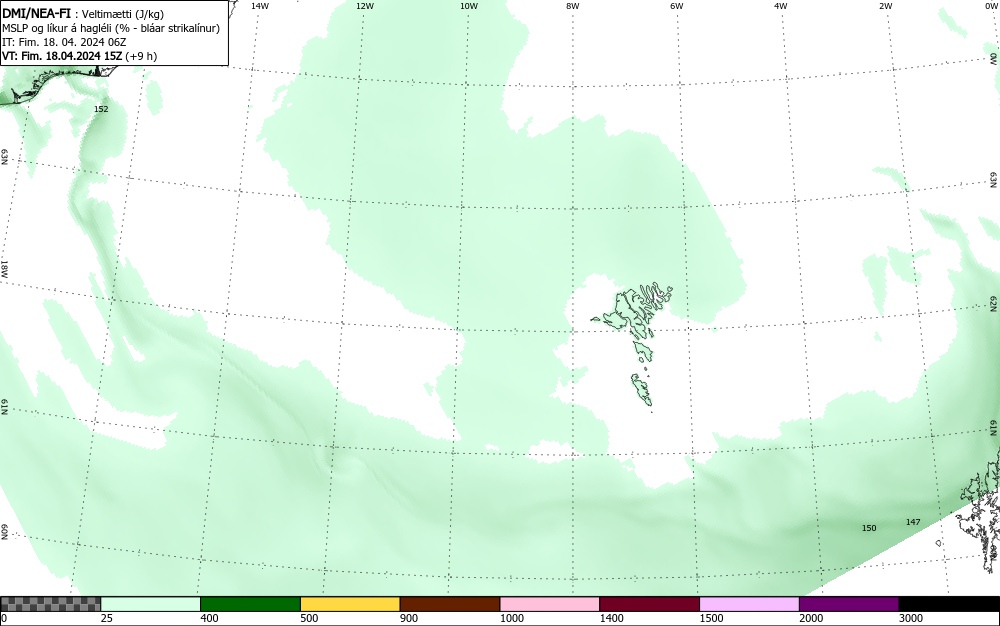Select the pink 1000–1400 legend swatch
Viewport: 1000px width, 626px height.
tap(550, 604)
